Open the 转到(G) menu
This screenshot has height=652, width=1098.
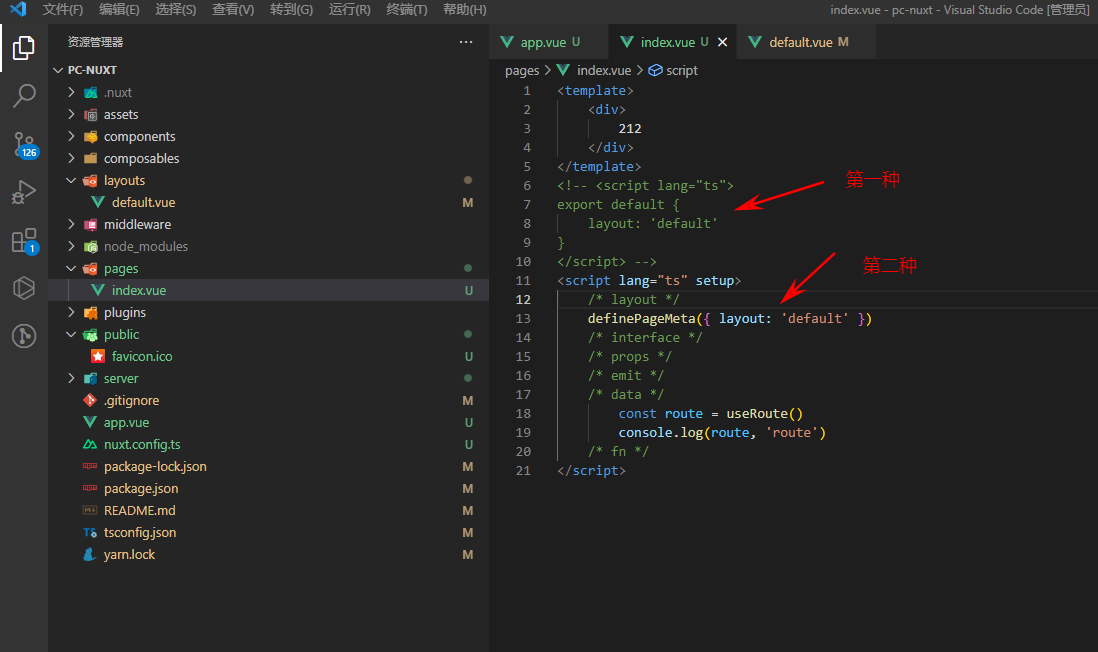291,9
